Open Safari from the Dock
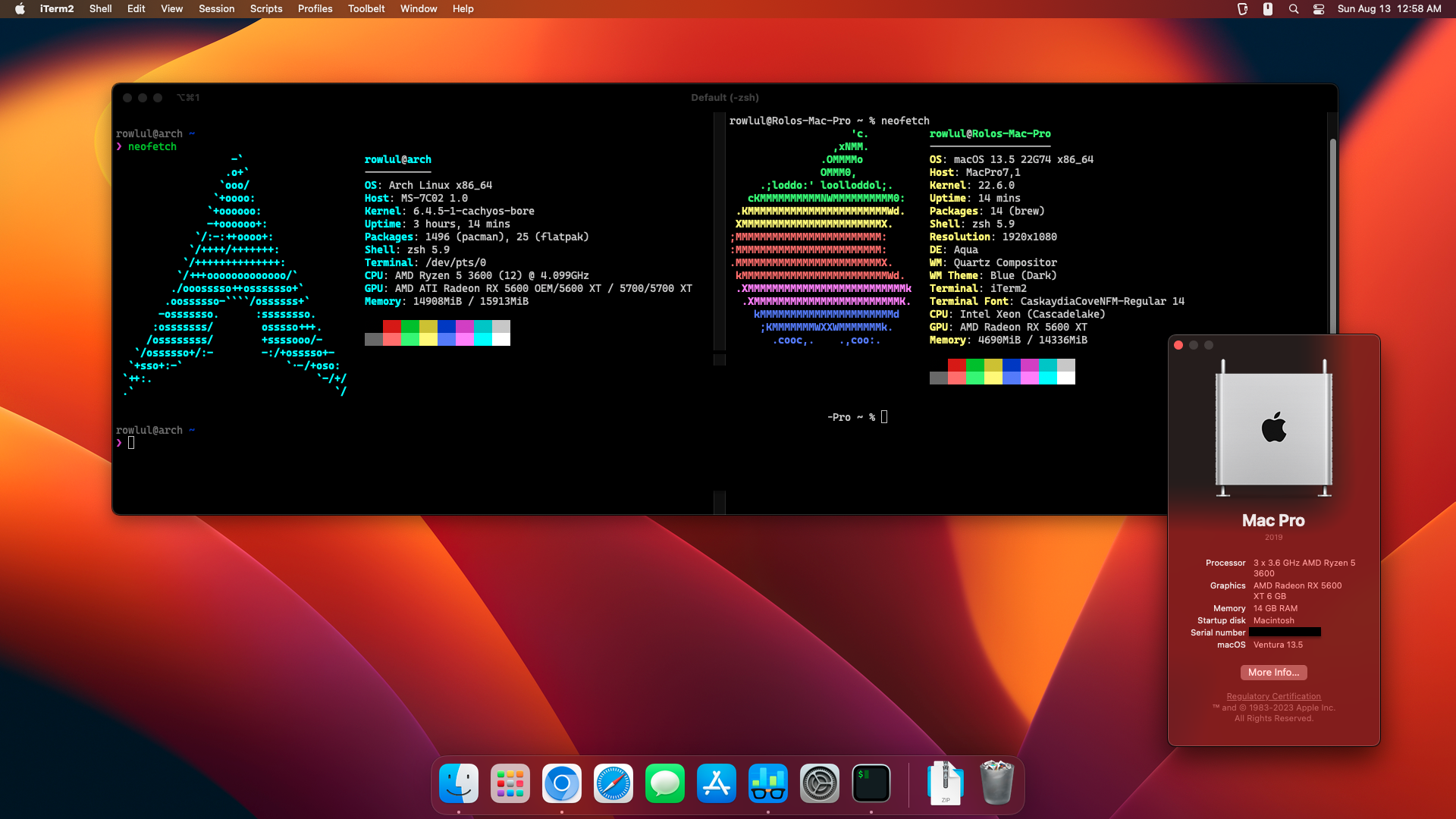 click(613, 783)
